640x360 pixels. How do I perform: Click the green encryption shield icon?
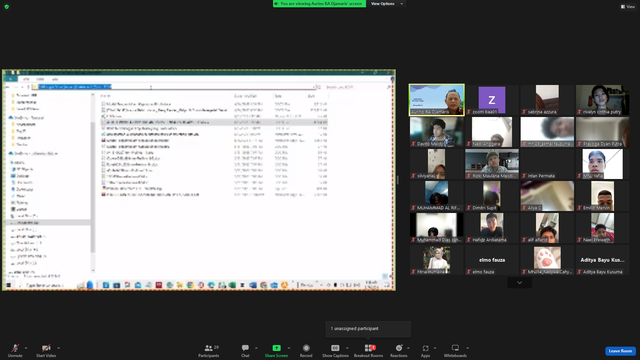[x=7, y=7]
